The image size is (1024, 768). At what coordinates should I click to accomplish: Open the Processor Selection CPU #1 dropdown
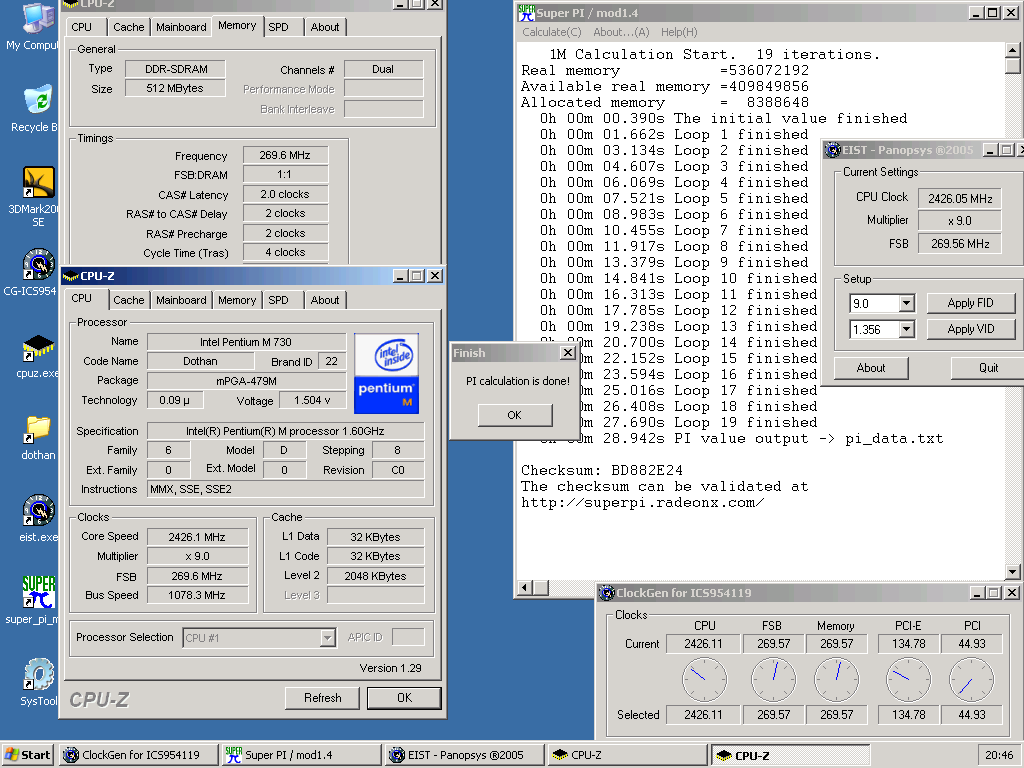(327, 638)
